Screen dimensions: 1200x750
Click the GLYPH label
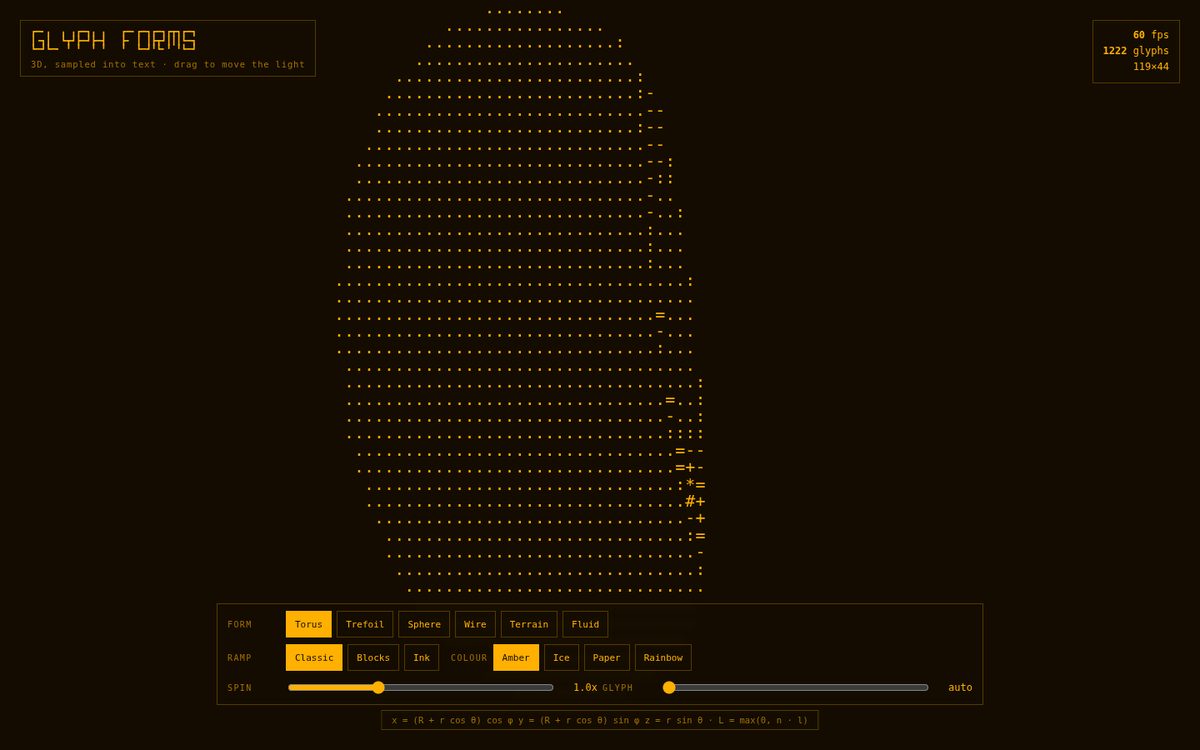point(618,687)
